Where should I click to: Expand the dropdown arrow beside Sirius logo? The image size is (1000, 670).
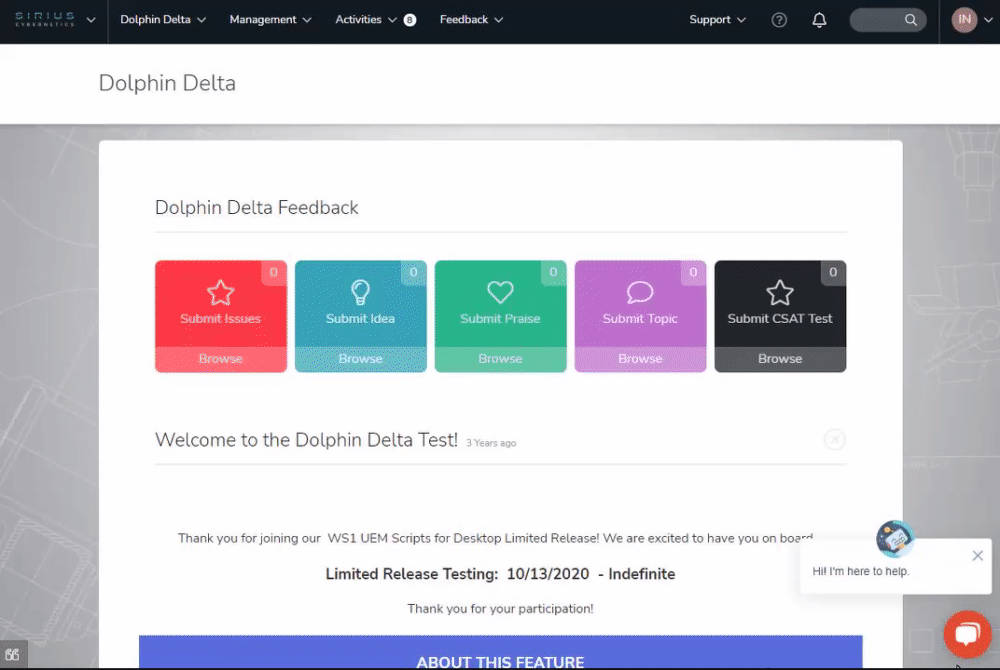(x=91, y=20)
